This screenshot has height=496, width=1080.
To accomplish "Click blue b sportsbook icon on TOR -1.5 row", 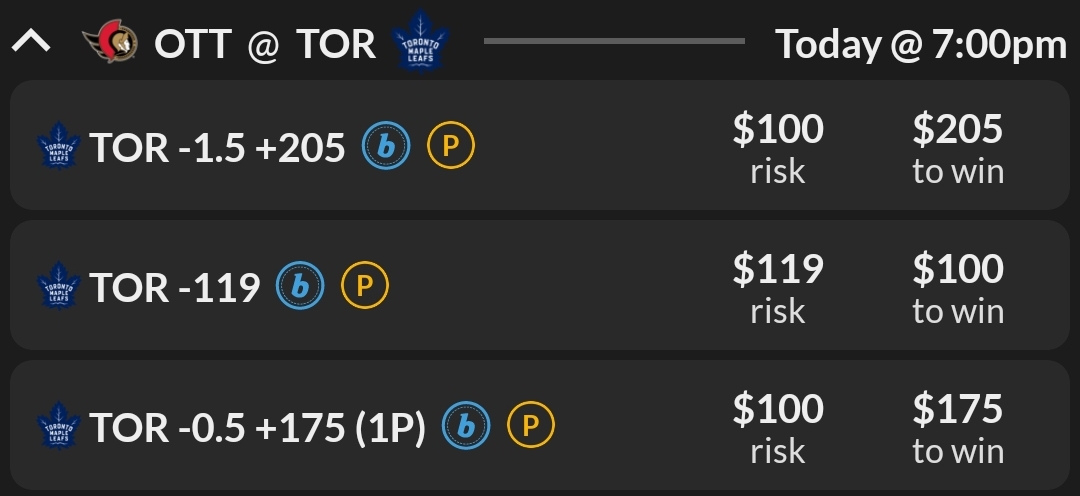I will tap(386, 148).
